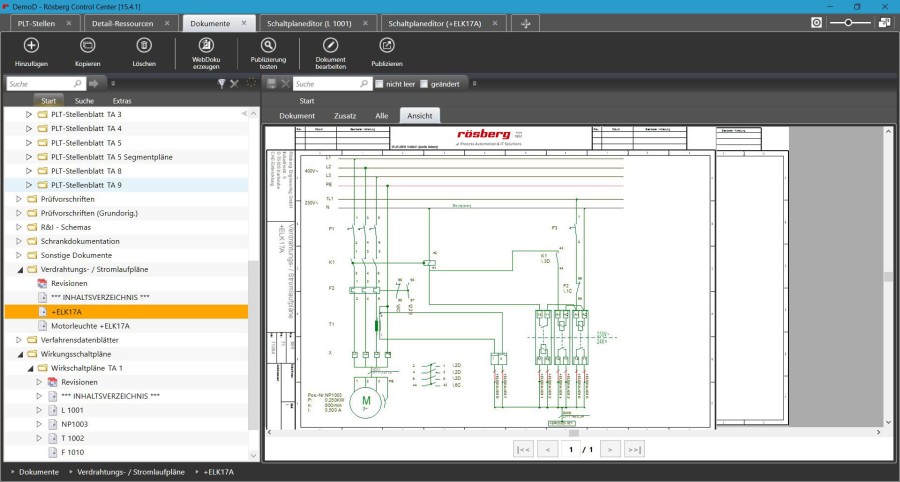Toggle the nicht leer checkbox

pos(379,84)
